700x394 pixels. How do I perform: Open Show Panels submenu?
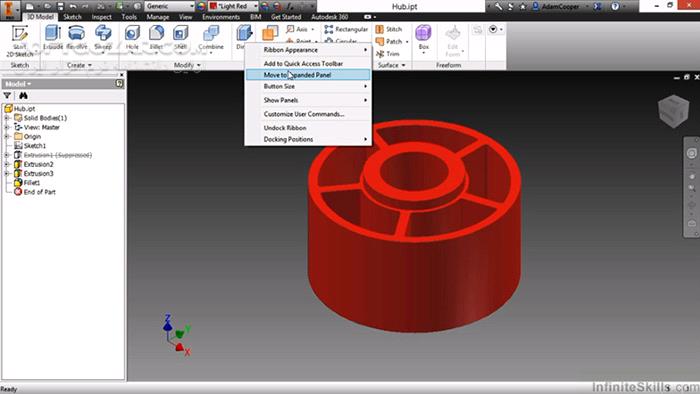point(308,100)
